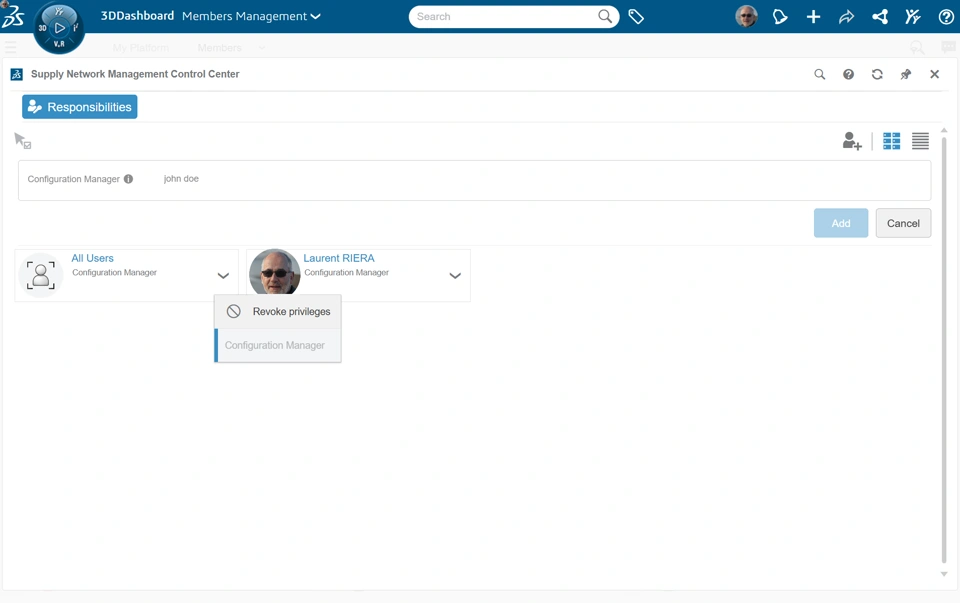Open the Members Management dashboard dropdown

click(251, 17)
